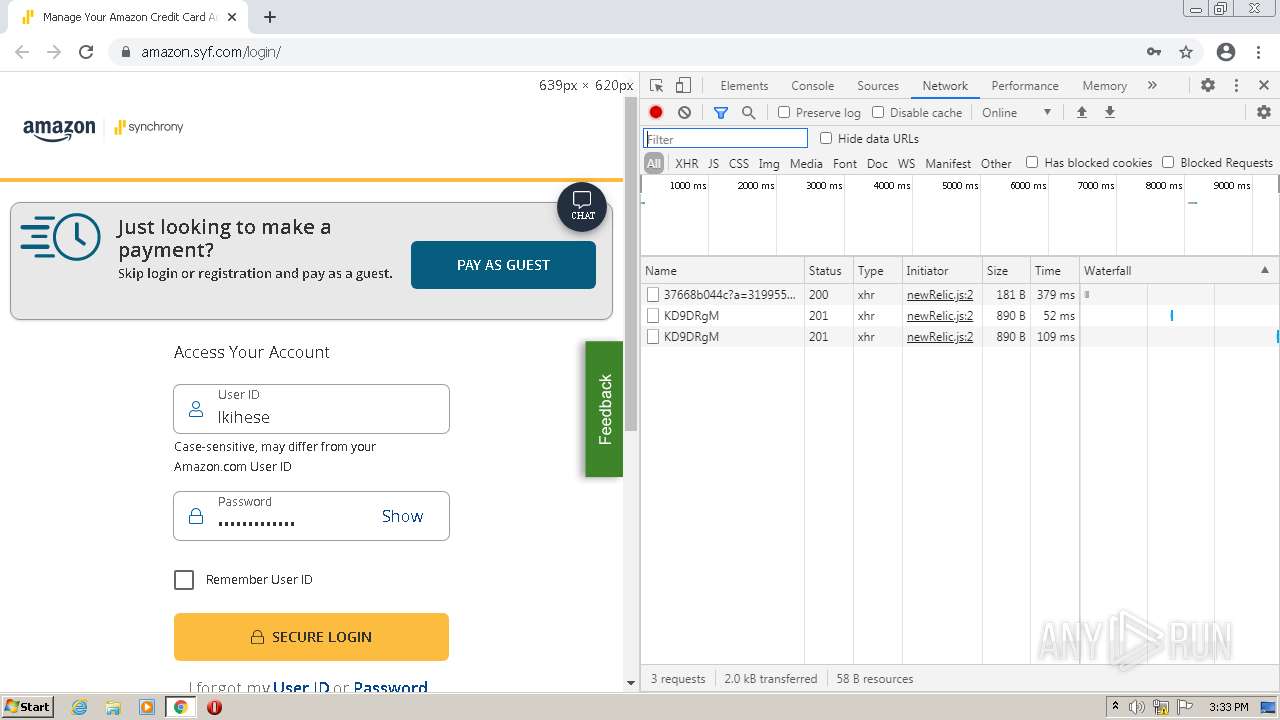Screen dimensions: 1280x720
Task: Toggle the network filter funnel icon
Action: [720, 112]
